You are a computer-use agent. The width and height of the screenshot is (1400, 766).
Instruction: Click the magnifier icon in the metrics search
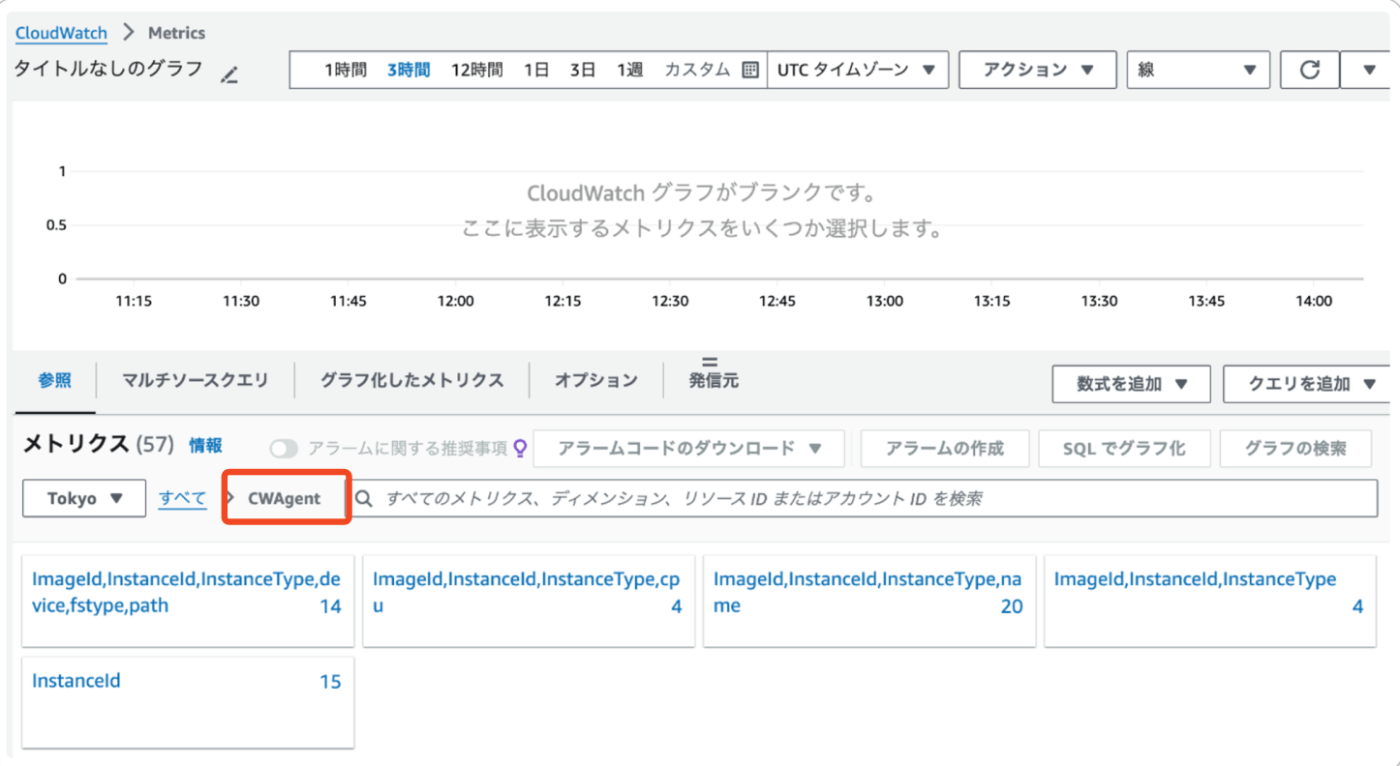click(x=364, y=498)
